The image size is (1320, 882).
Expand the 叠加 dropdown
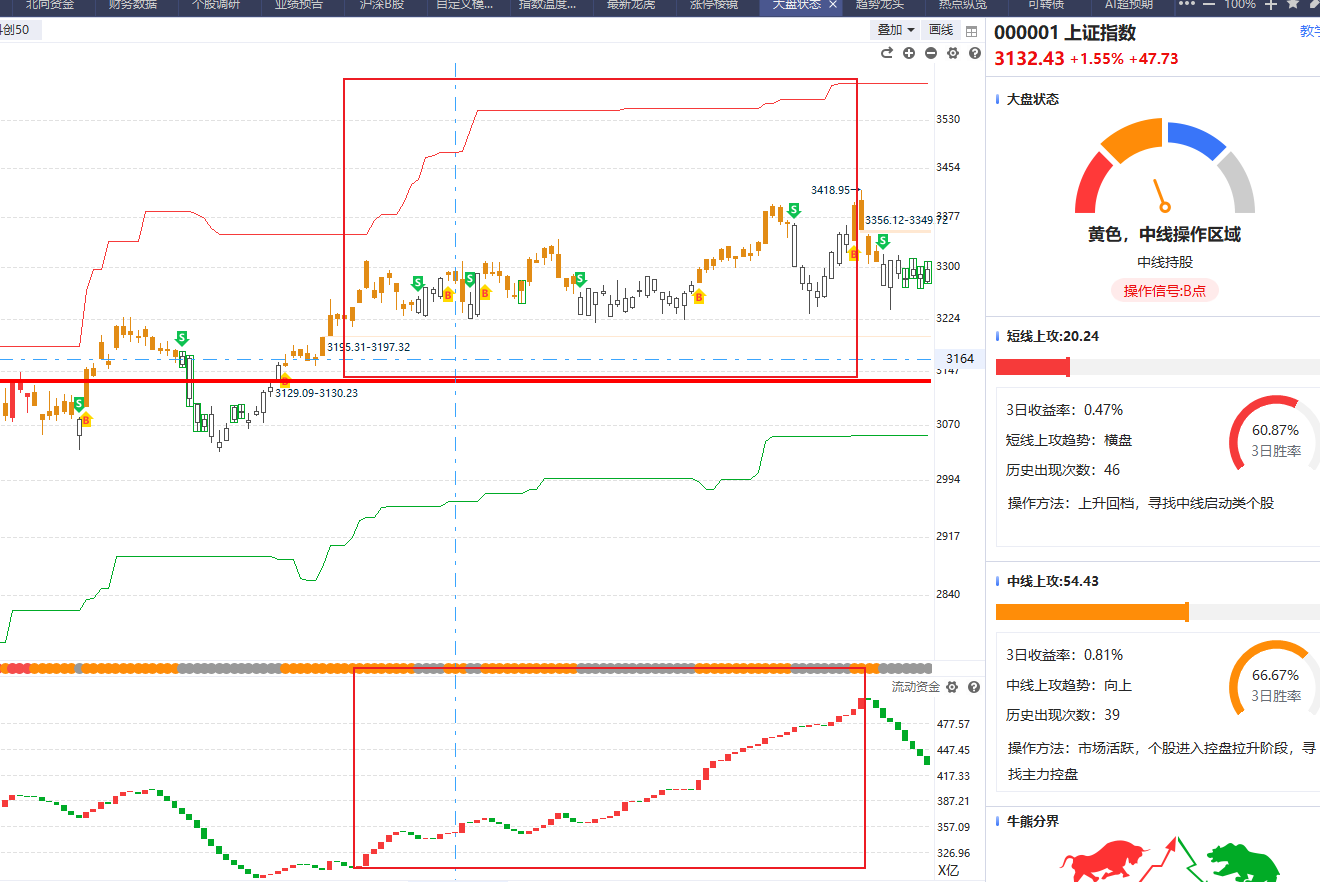pos(896,30)
